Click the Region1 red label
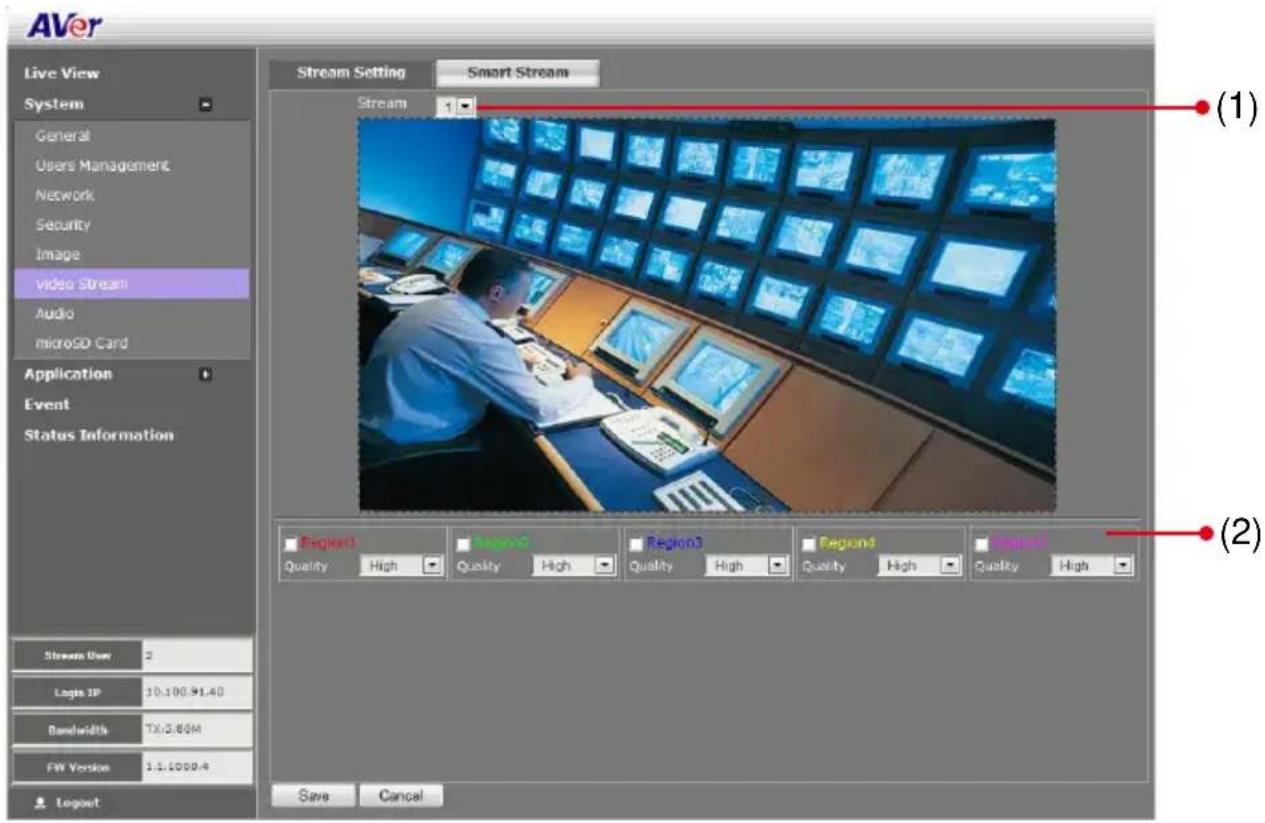Viewport: 1265px width, 823px height. click(x=329, y=543)
